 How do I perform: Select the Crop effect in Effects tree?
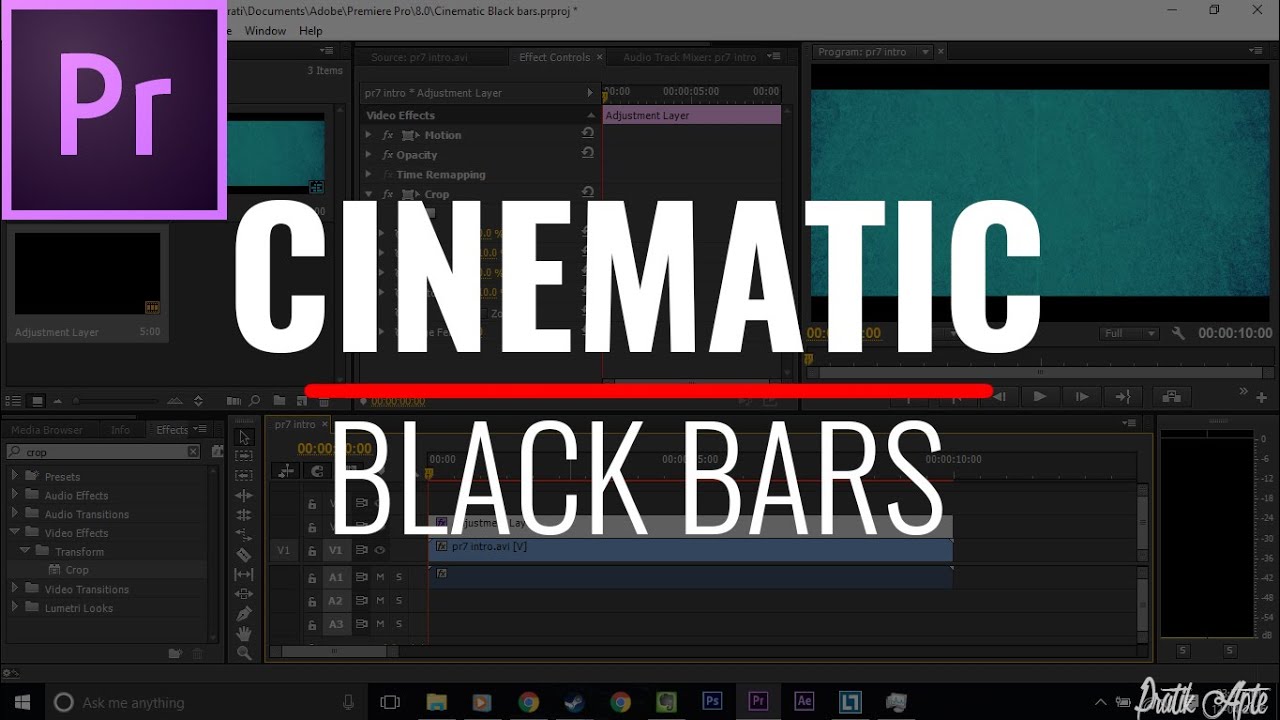coord(77,570)
